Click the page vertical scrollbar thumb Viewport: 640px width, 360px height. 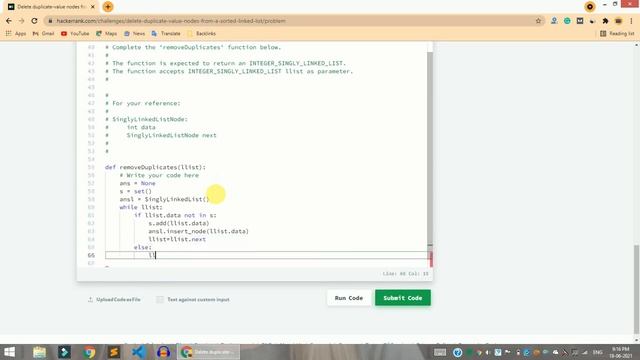[637, 288]
